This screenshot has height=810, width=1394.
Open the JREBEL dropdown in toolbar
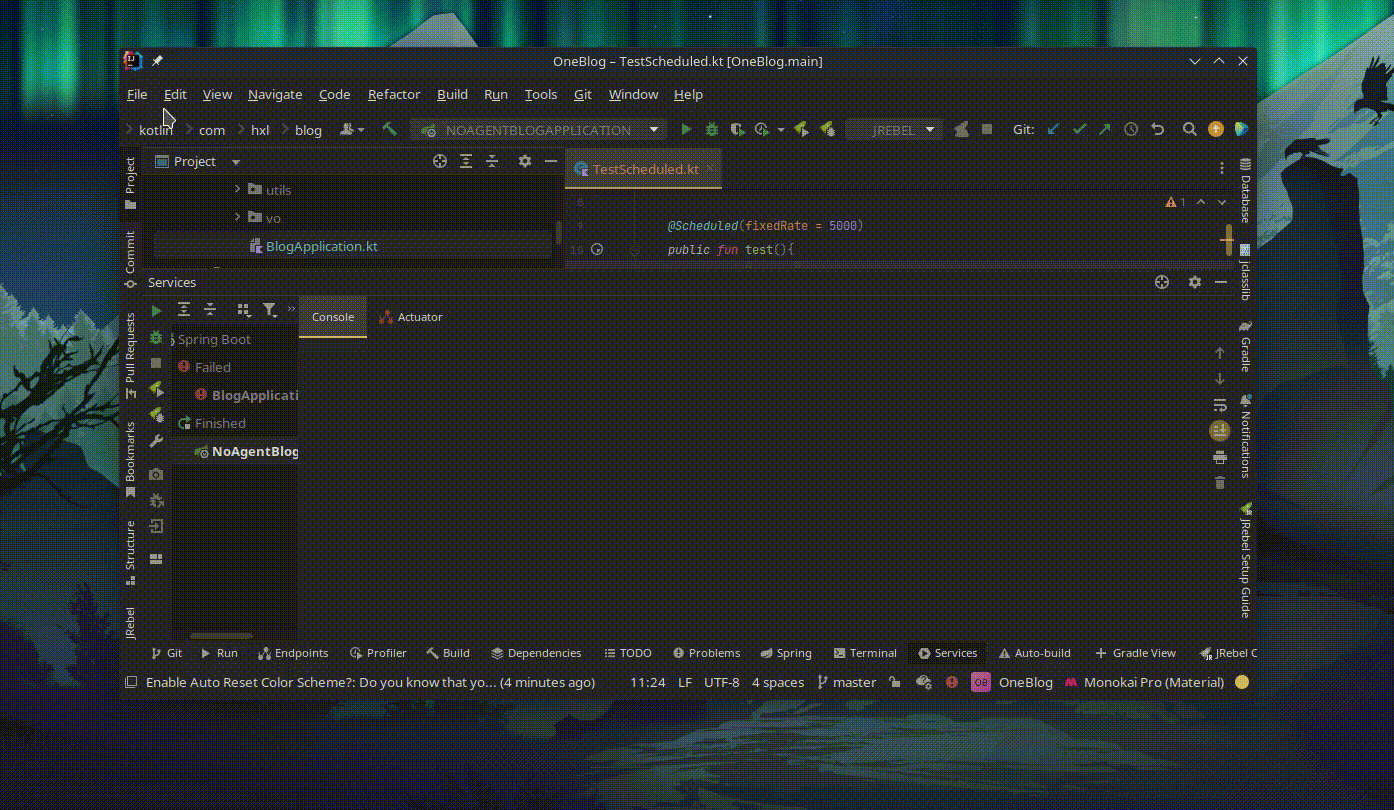(x=893, y=129)
